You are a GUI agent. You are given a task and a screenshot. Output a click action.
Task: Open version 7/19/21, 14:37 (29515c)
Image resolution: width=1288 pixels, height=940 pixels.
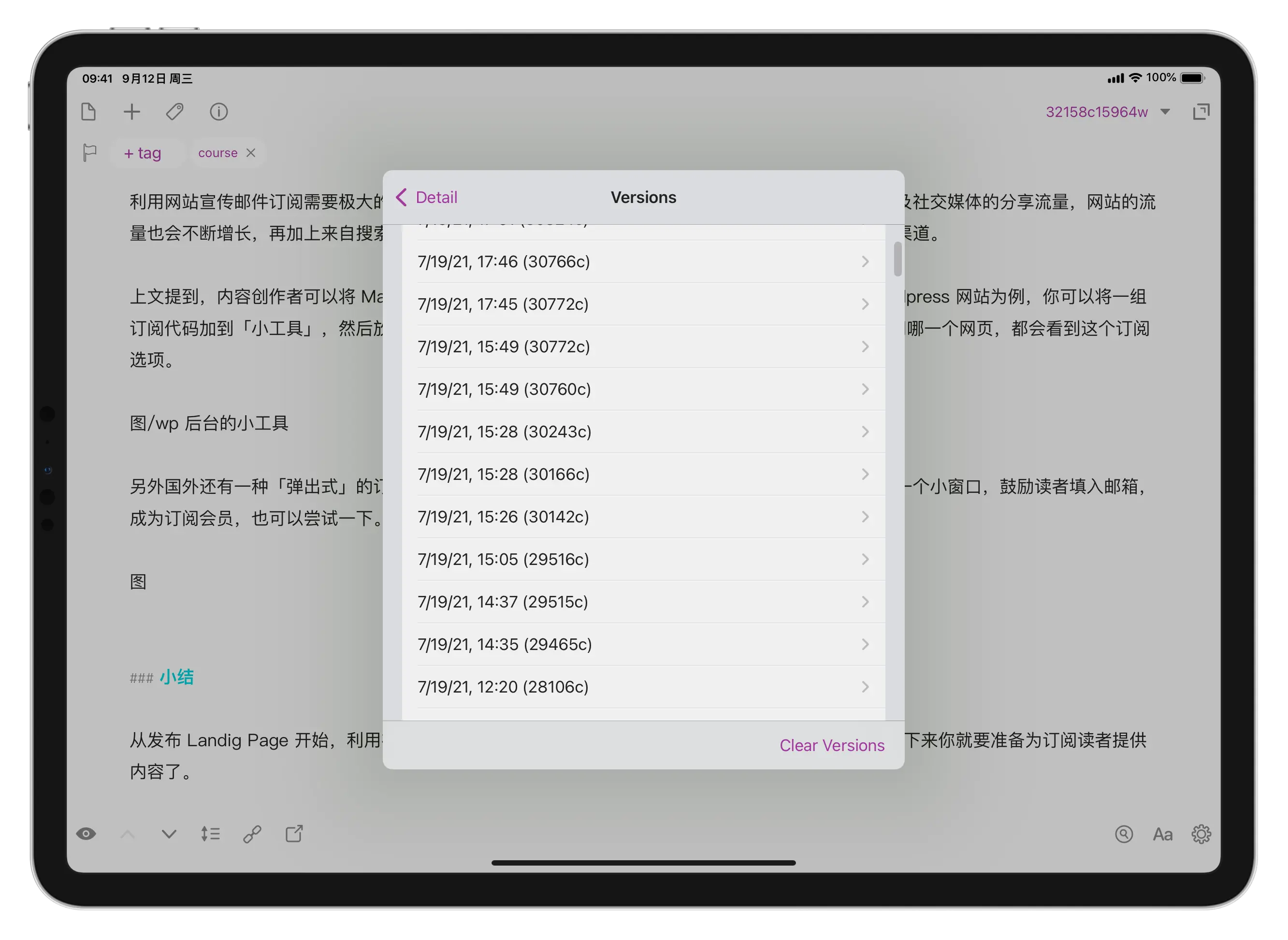(643, 601)
